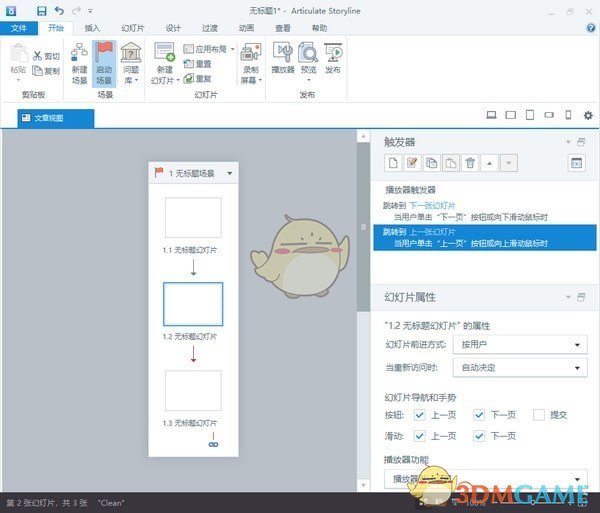The height and width of the screenshot is (513, 600).
Task: Reset slide with 重置
Action: [x=198, y=64]
